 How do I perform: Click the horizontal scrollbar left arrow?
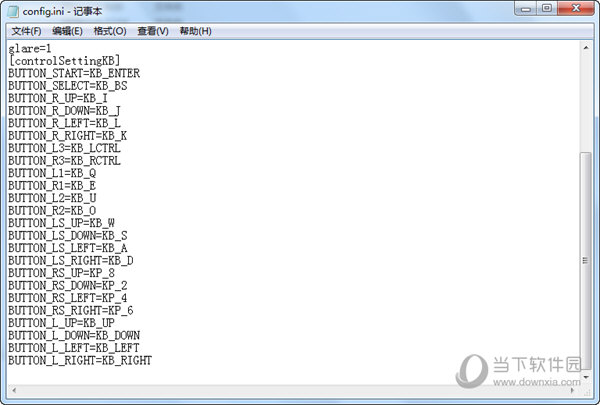coord(14,390)
